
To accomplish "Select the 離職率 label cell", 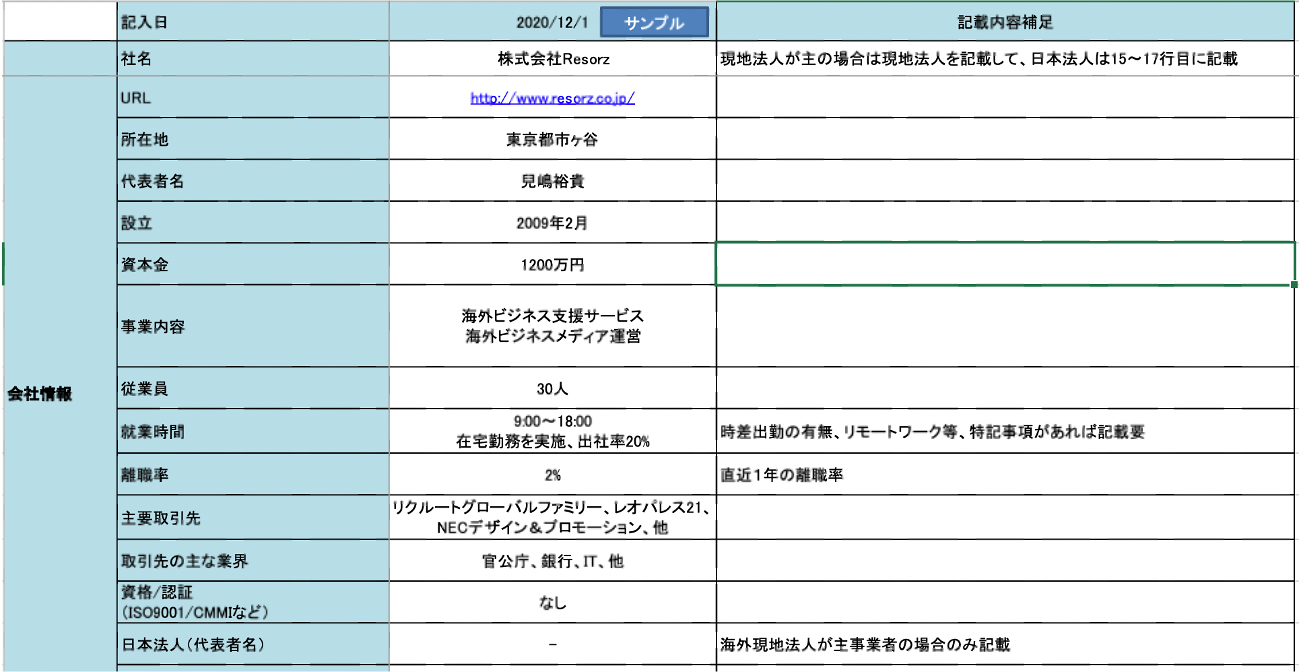I will click(252, 474).
